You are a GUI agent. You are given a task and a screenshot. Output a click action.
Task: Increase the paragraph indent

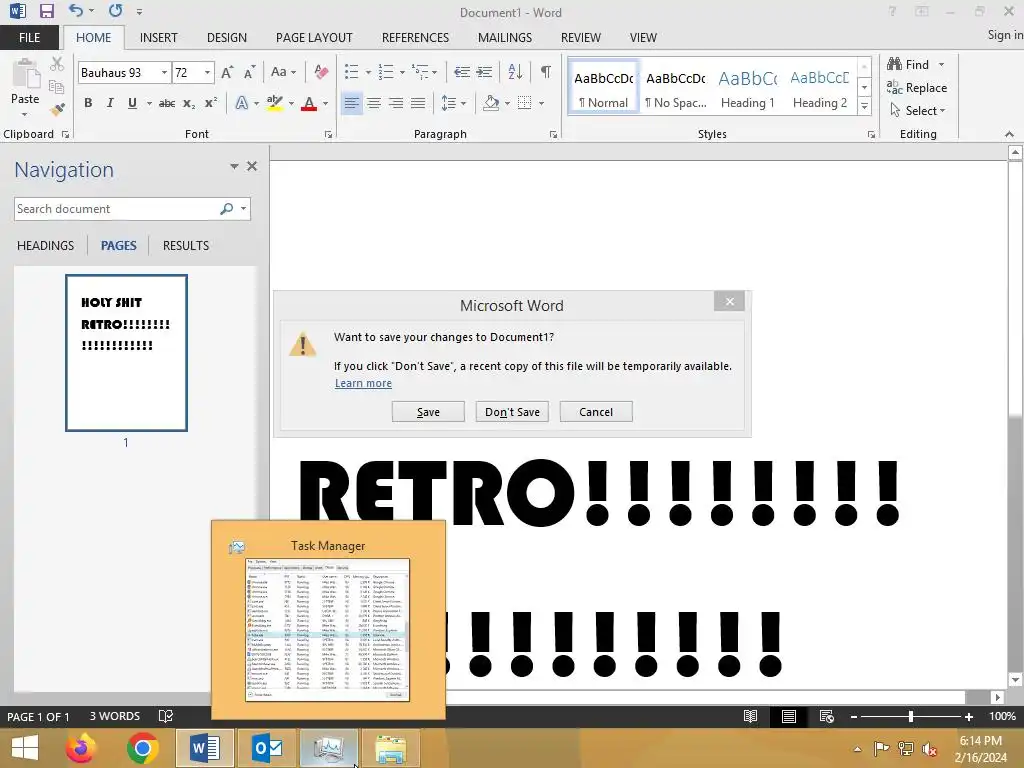pyautogui.click(x=484, y=72)
